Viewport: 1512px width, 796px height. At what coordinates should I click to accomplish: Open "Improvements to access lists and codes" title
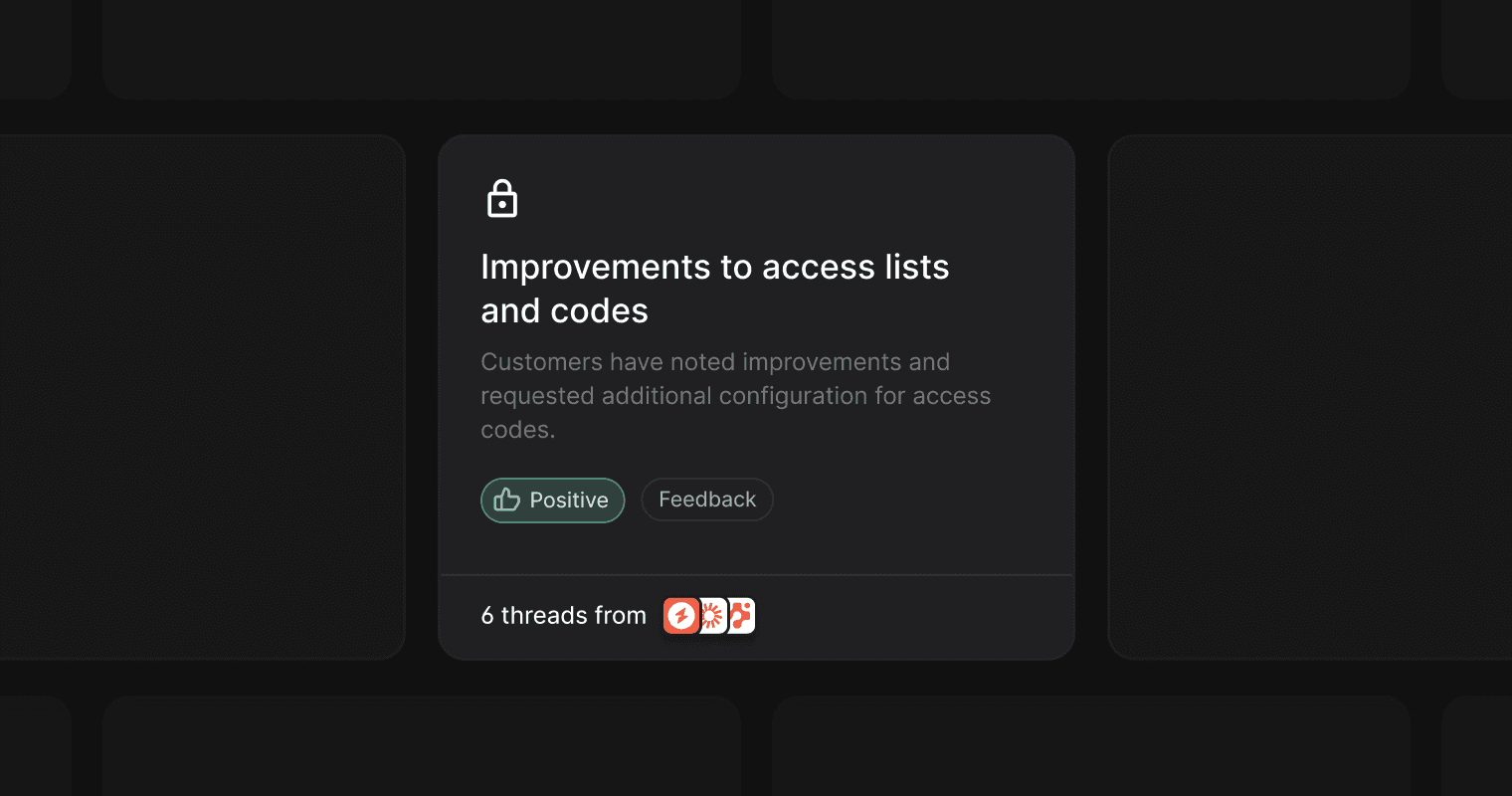715,289
